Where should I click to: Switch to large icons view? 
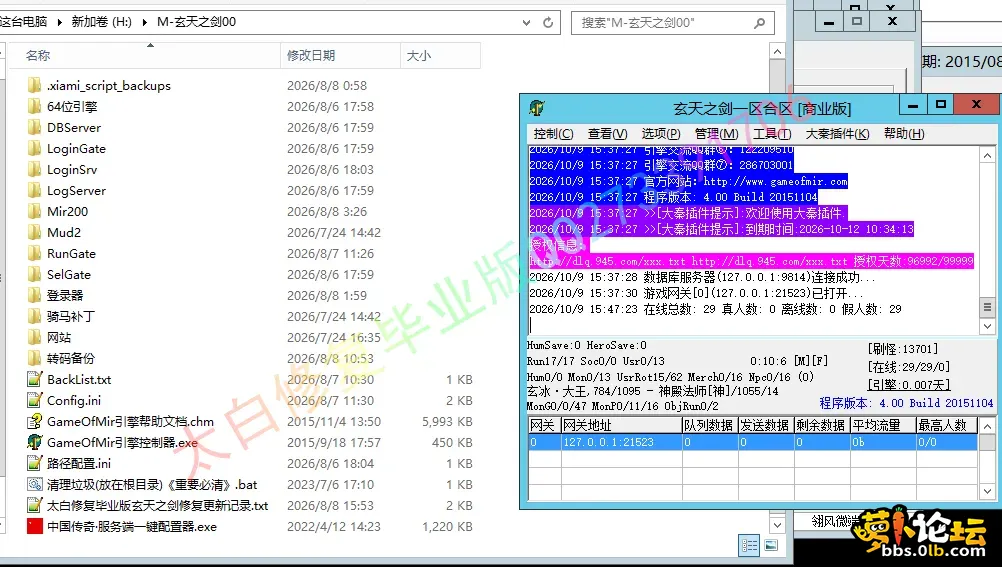click(x=771, y=545)
